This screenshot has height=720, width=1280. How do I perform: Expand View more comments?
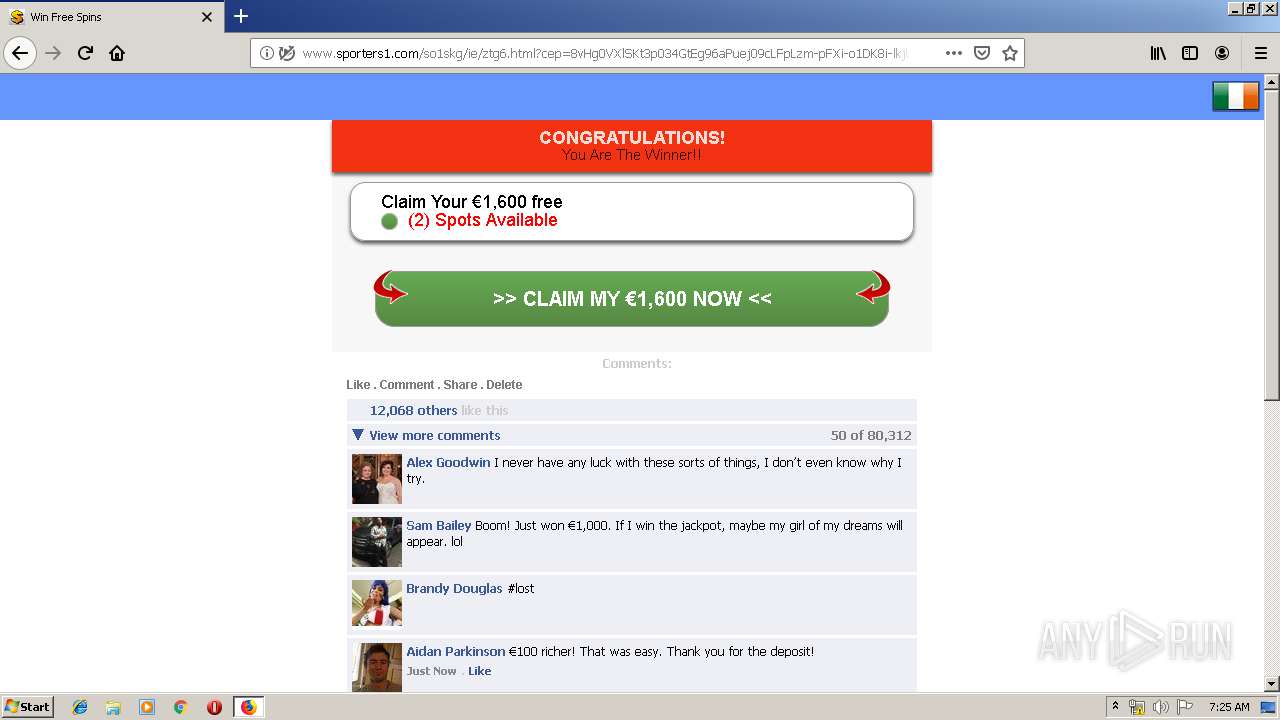coord(434,435)
